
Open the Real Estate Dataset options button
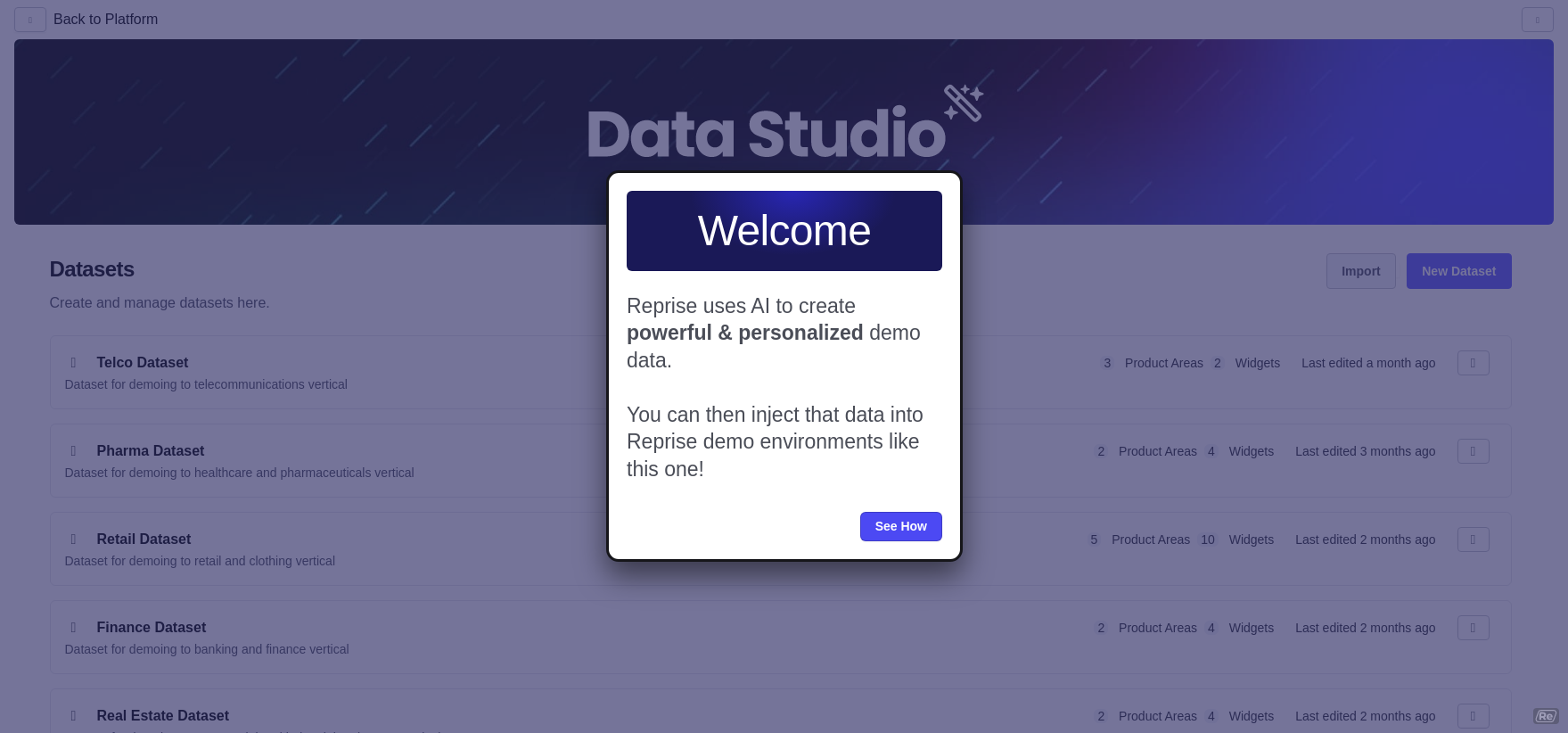click(1473, 716)
